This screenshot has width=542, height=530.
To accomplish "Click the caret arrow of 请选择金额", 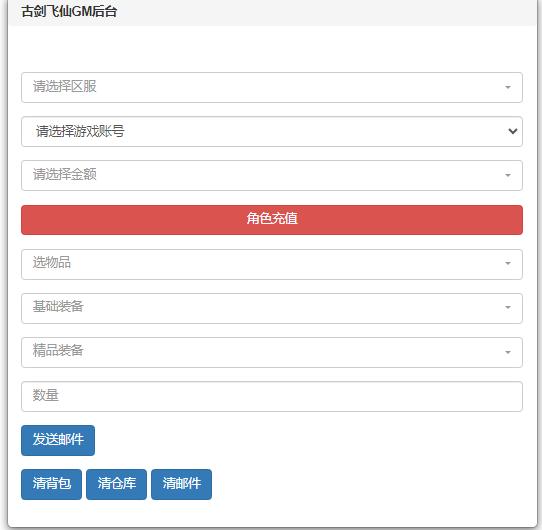I will click(507, 175).
